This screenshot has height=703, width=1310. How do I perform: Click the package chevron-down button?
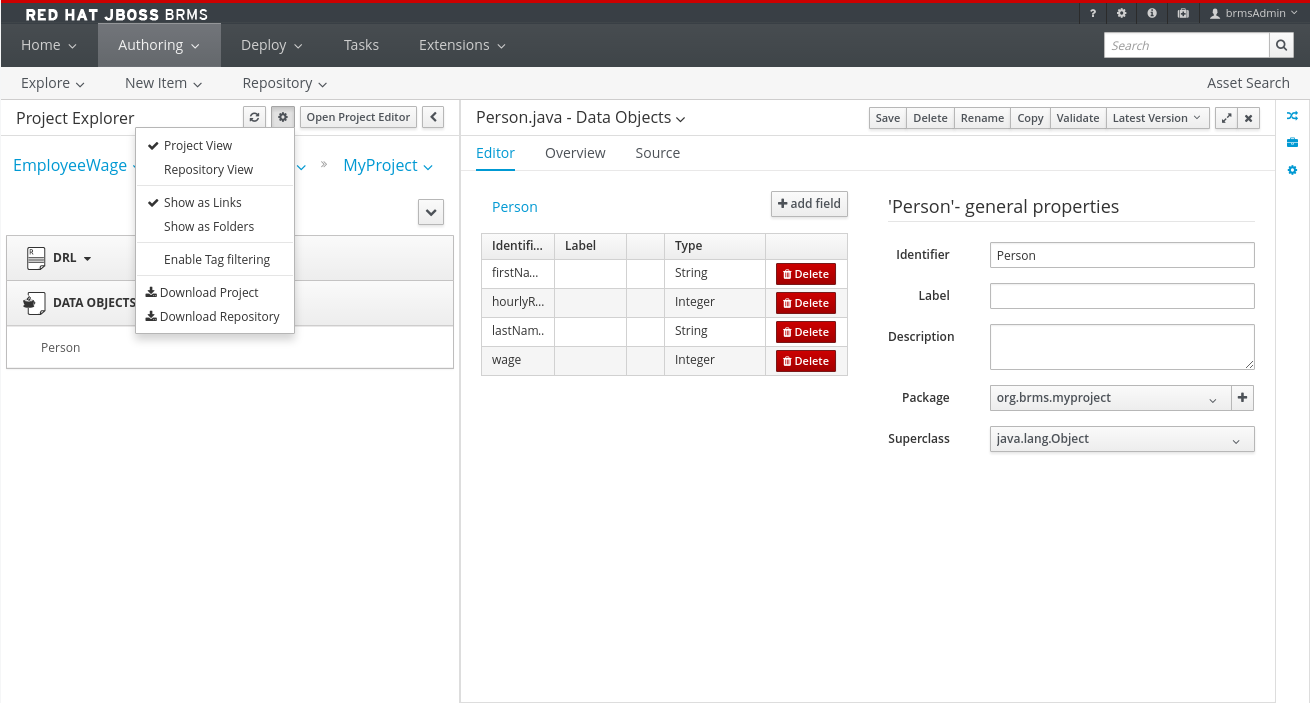pos(431,212)
